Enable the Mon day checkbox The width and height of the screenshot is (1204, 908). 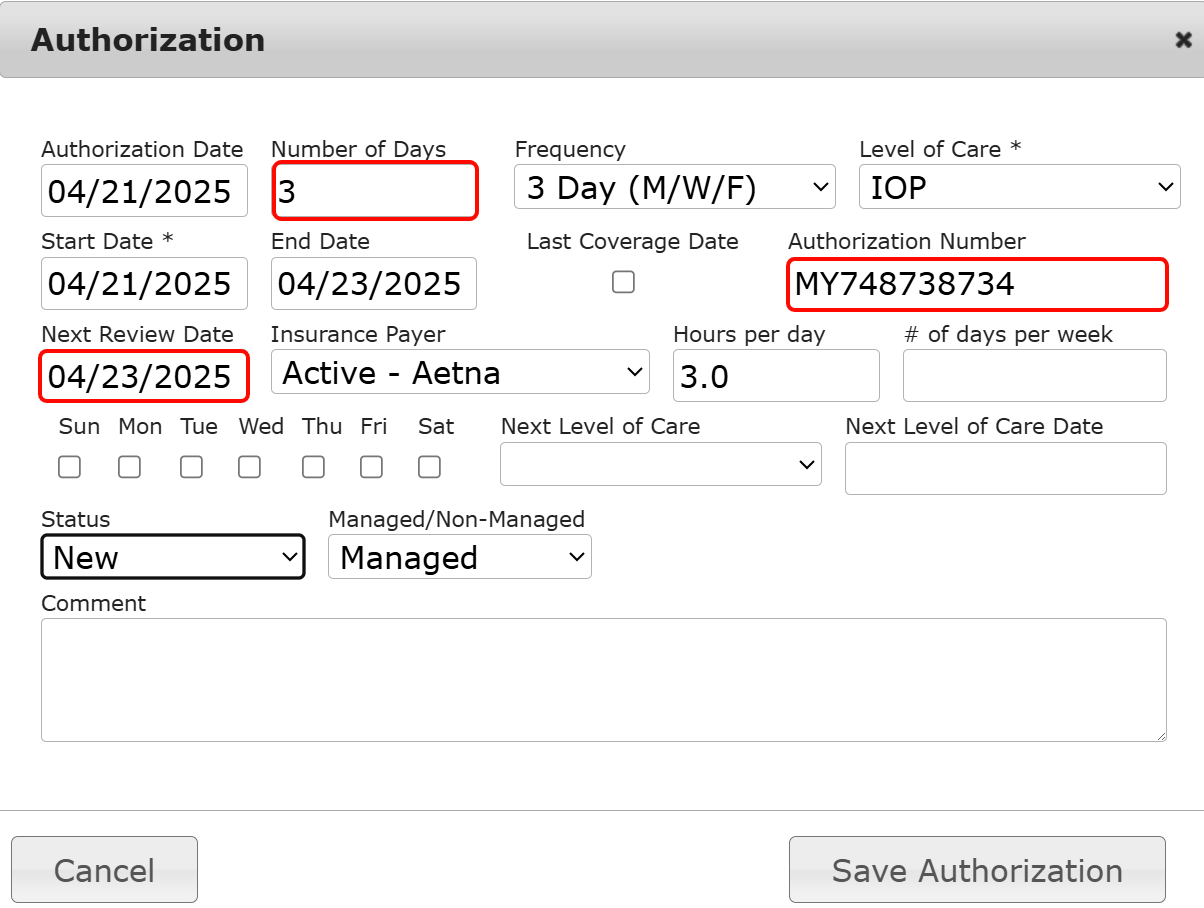[129, 467]
